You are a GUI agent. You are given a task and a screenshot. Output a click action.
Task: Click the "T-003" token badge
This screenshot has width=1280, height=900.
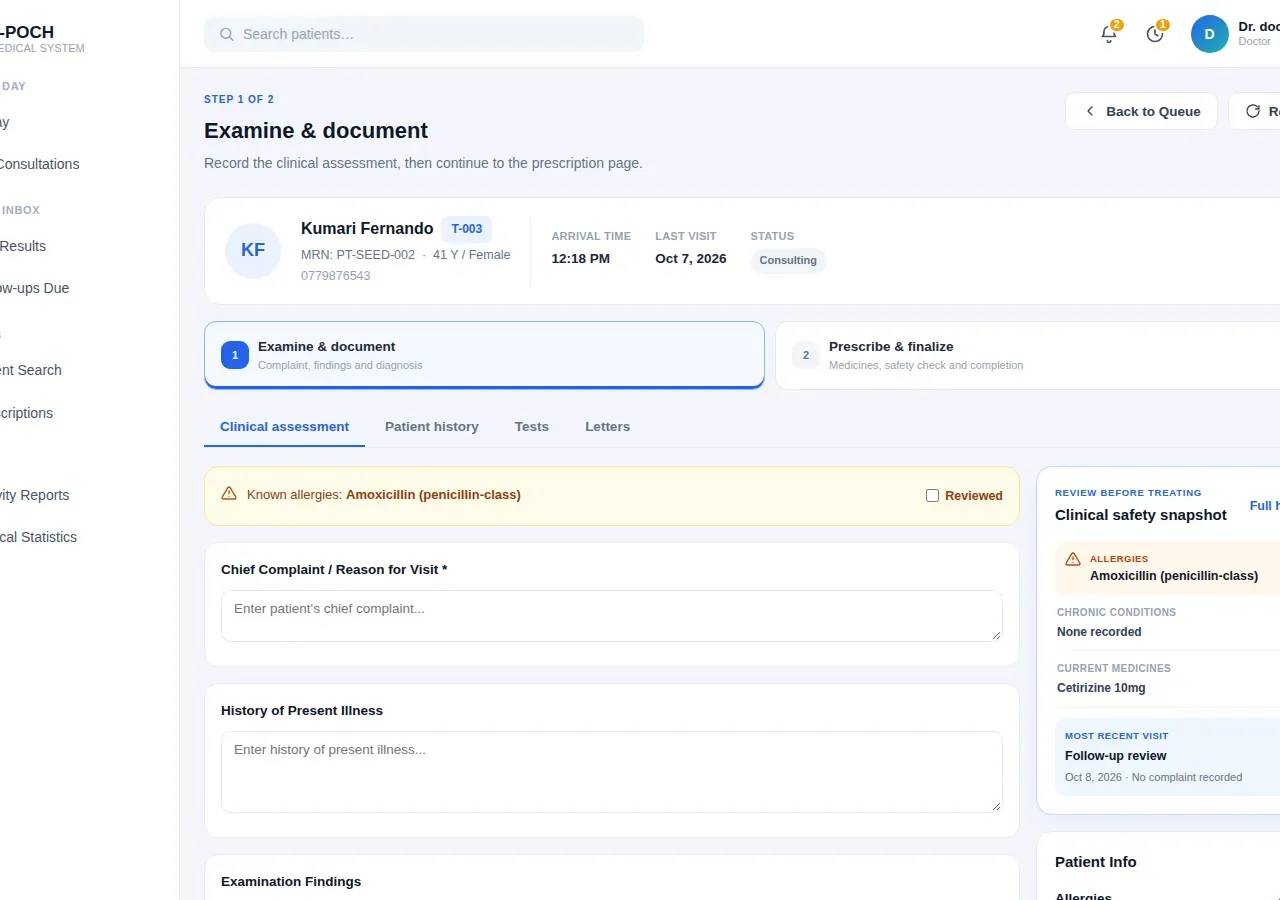[x=466, y=229]
